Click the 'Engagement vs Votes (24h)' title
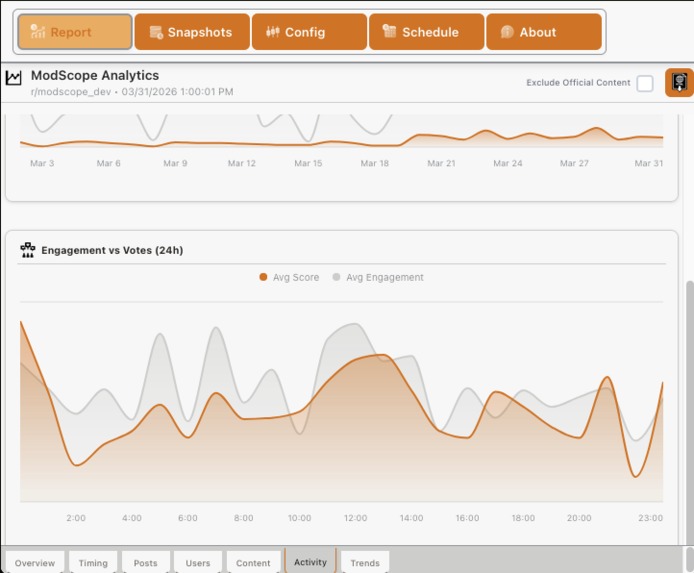694x573 pixels. (112, 250)
